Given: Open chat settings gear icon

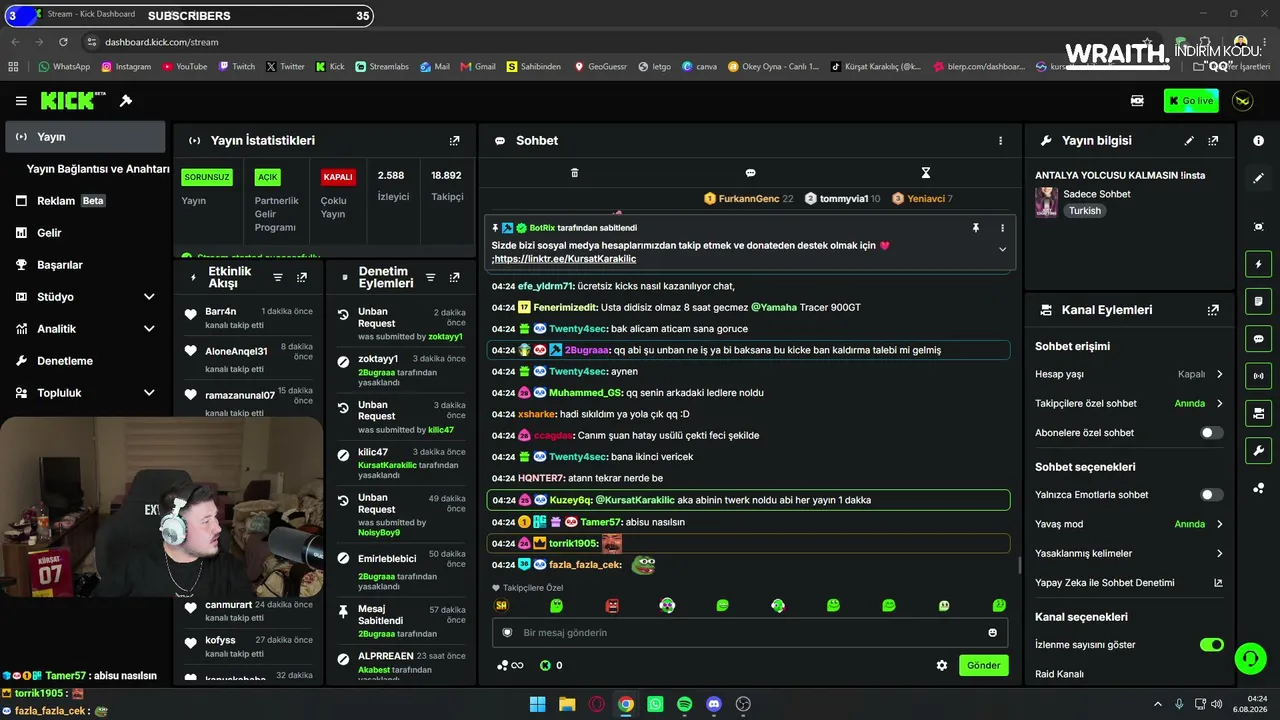Looking at the screenshot, I should point(941,665).
